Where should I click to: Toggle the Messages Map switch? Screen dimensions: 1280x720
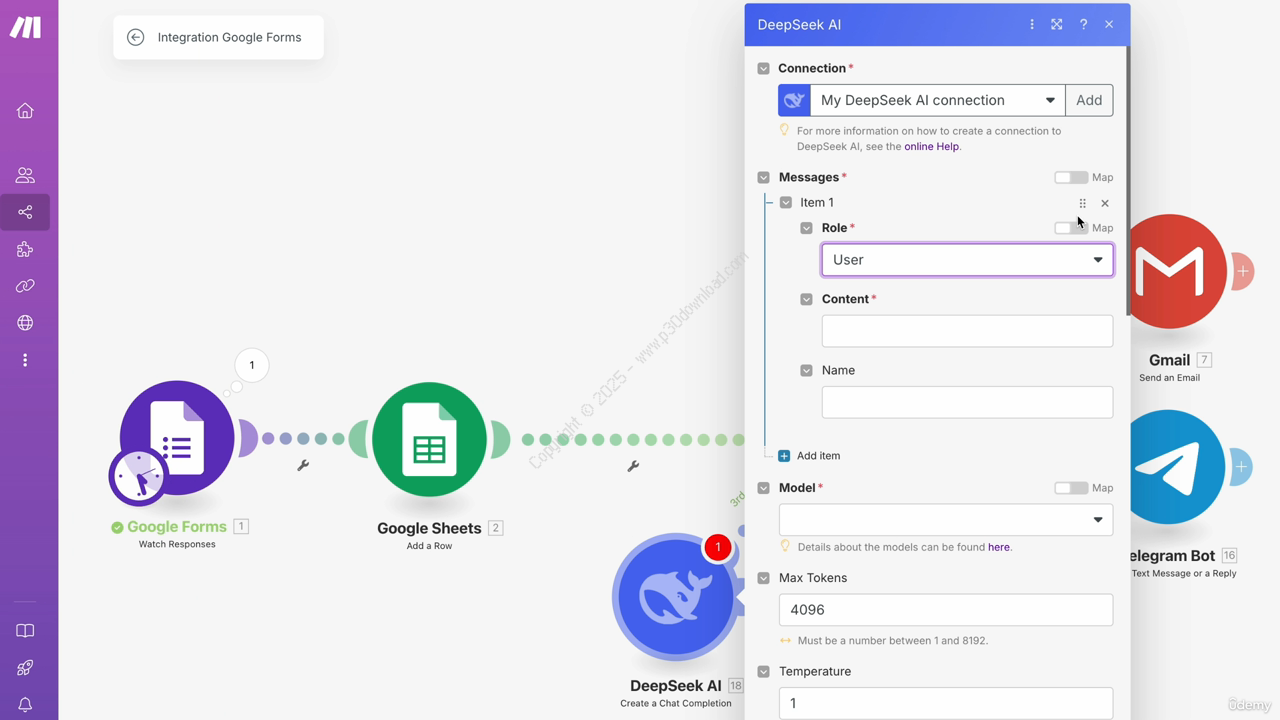point(1071,177)
